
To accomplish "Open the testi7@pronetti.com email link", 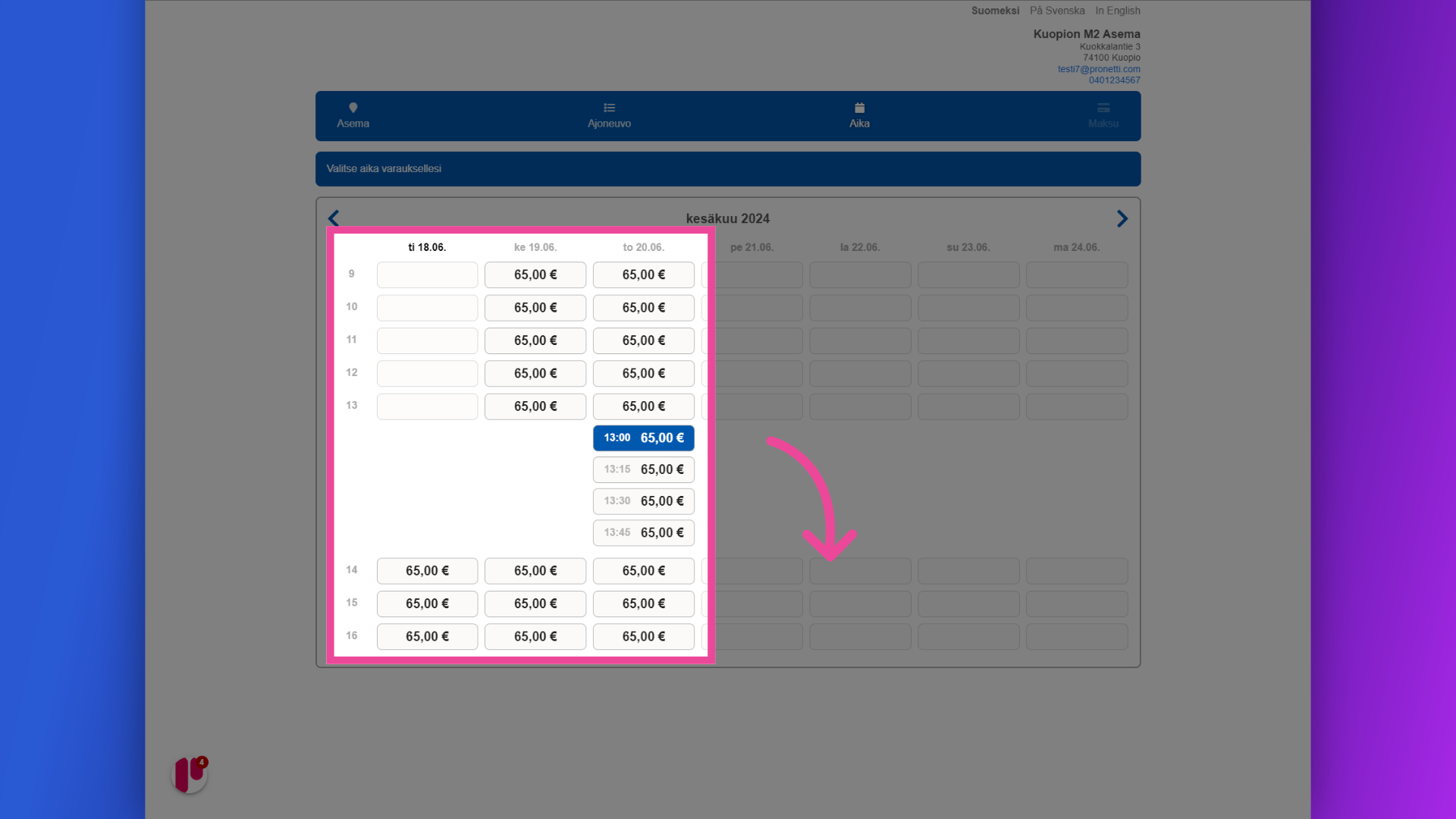I will tap(1099, 69).
